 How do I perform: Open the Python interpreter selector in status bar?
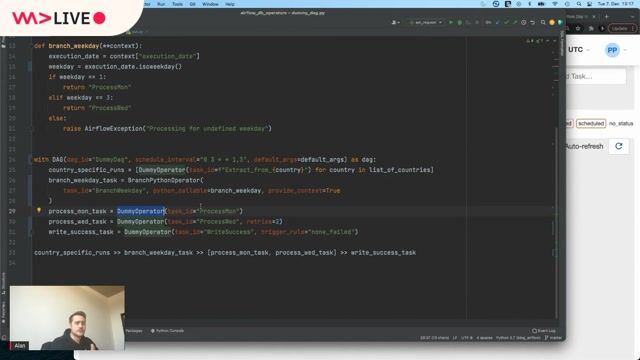518,338
